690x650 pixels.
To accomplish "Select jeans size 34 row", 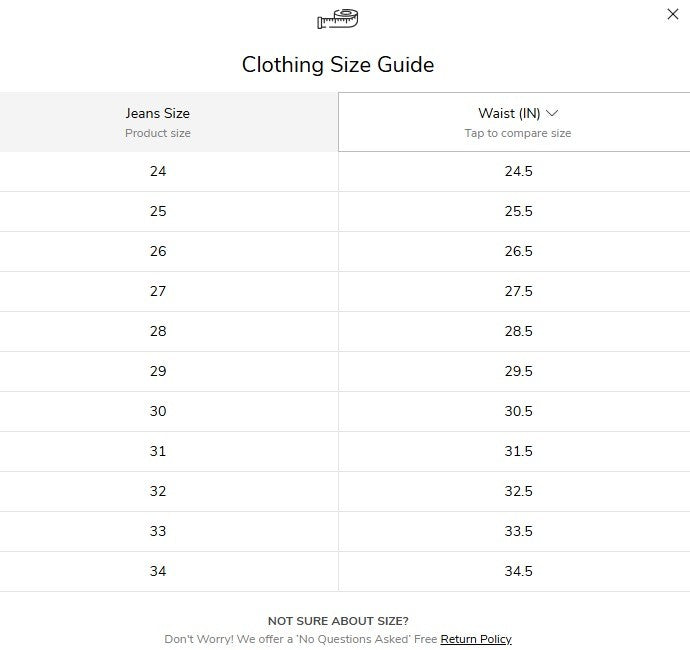I will 158,571.
